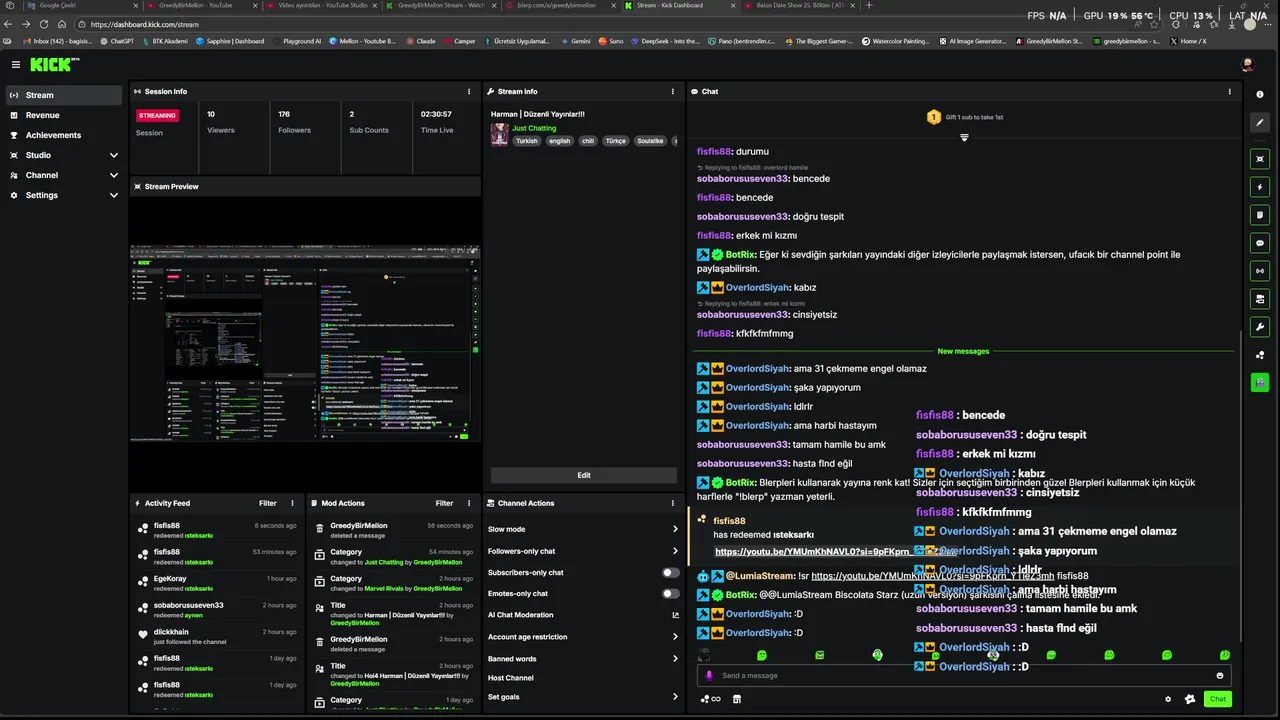The width and height of the screenshot is (1280, 720).
Task: Open the Stream info panel options menu
Action: tap(673, 91)
